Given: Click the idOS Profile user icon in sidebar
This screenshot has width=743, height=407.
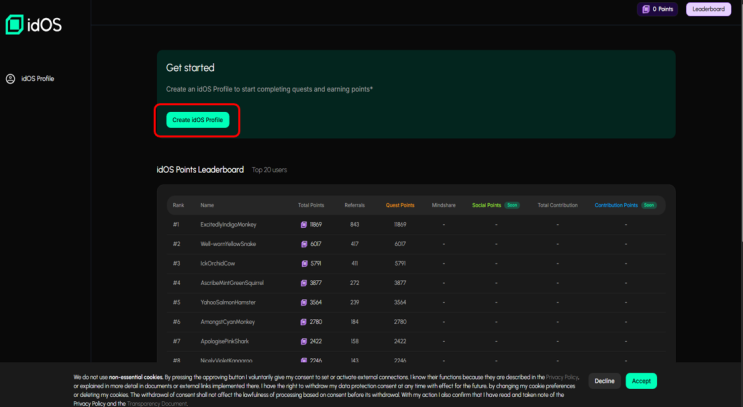Looking at the screenshot, I should pyautogui.click(x=11, y=78).
